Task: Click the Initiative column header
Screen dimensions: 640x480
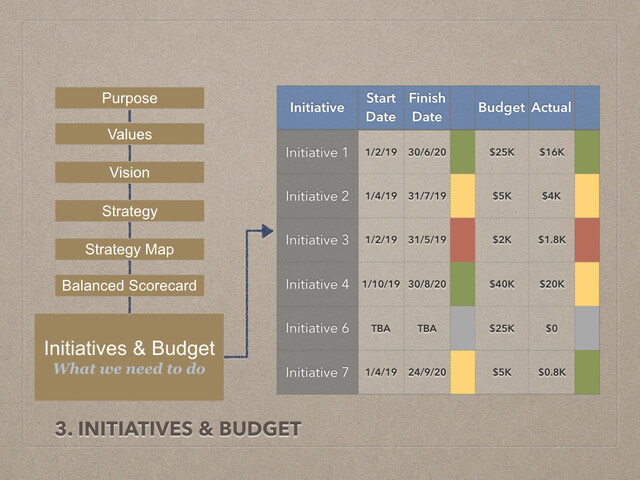Action: (x=317, y=108)
